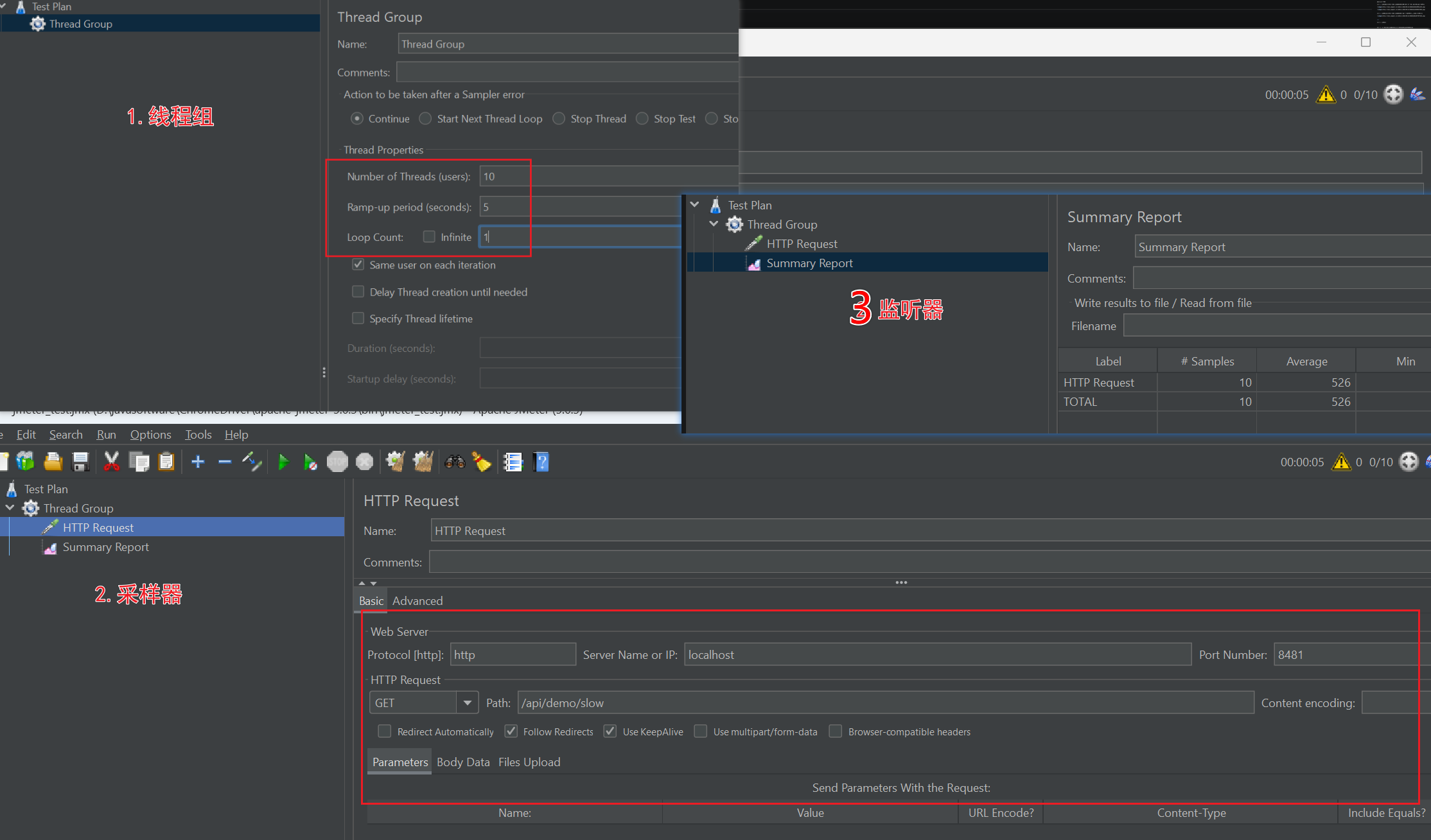Enable Use multipart/form-data checkbox
The image size is (1431, 840).
701,731
